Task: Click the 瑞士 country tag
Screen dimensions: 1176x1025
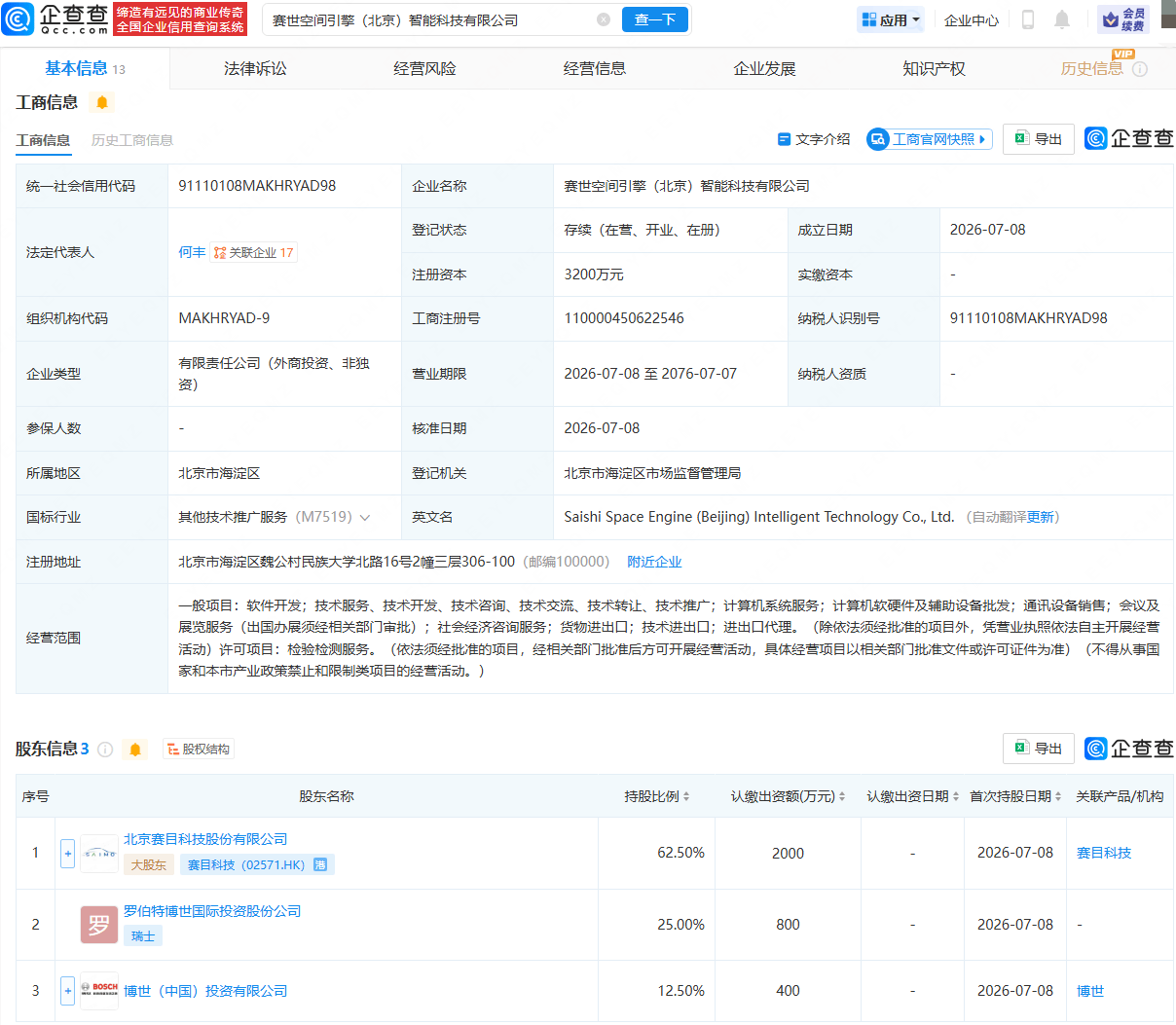Action: click(x=143, y=936)
